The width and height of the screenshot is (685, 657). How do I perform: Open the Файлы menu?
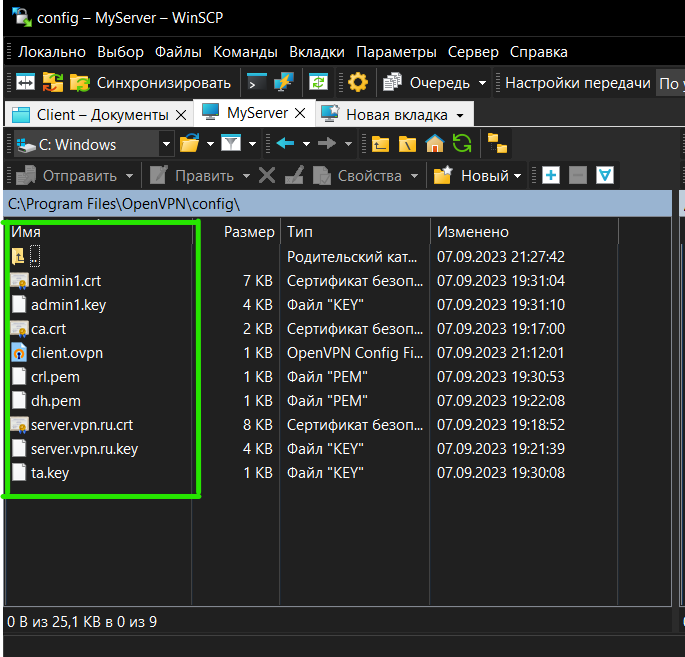[178, 52]
